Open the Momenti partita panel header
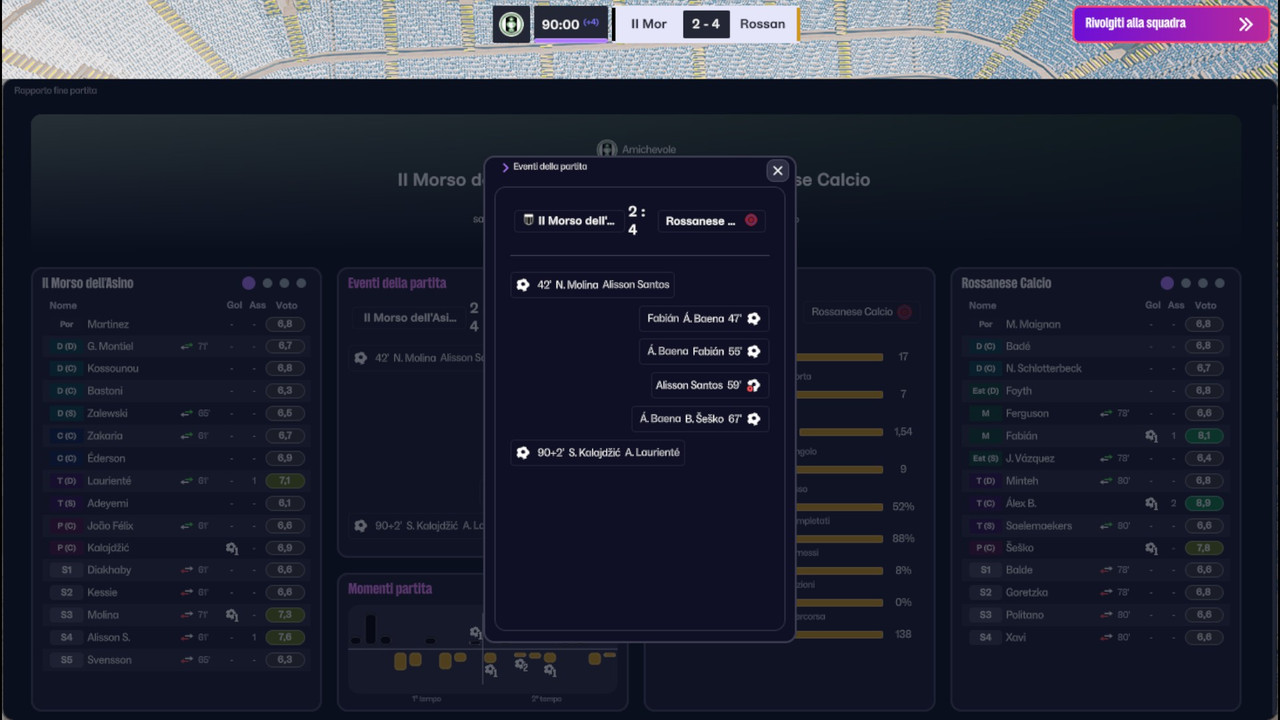The height and width of the screenshot is (720, 1280). tap(390, 589)
